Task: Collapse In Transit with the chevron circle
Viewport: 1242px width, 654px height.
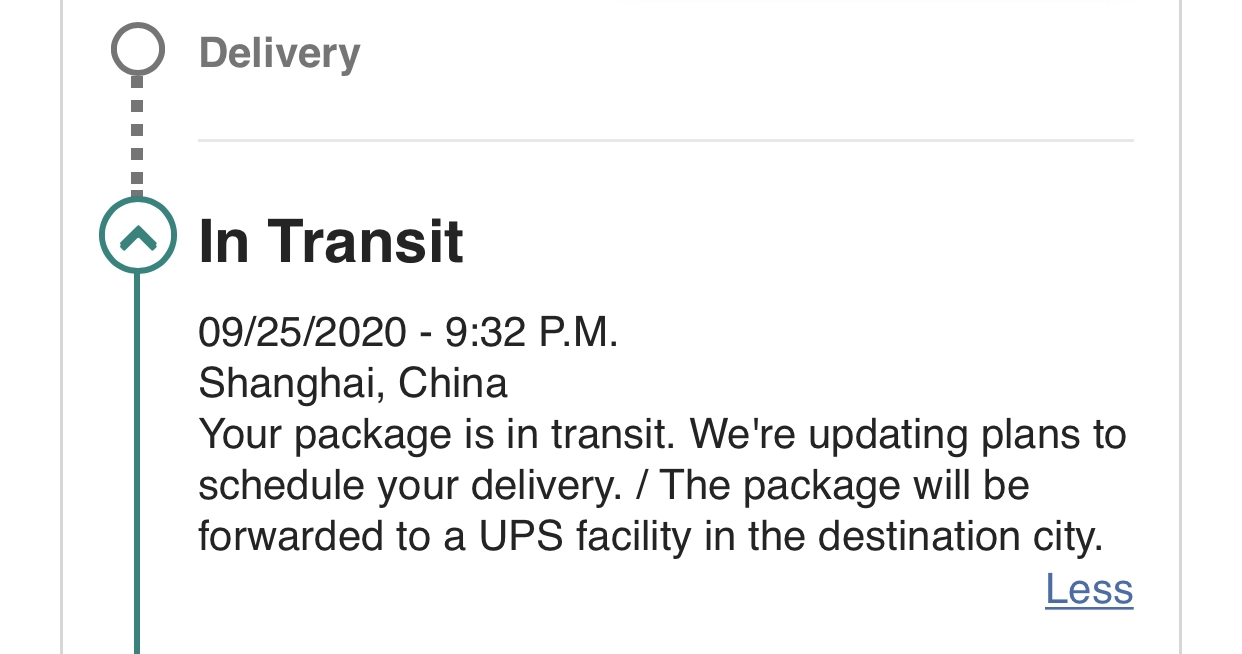Action: (x=138, y=236)
